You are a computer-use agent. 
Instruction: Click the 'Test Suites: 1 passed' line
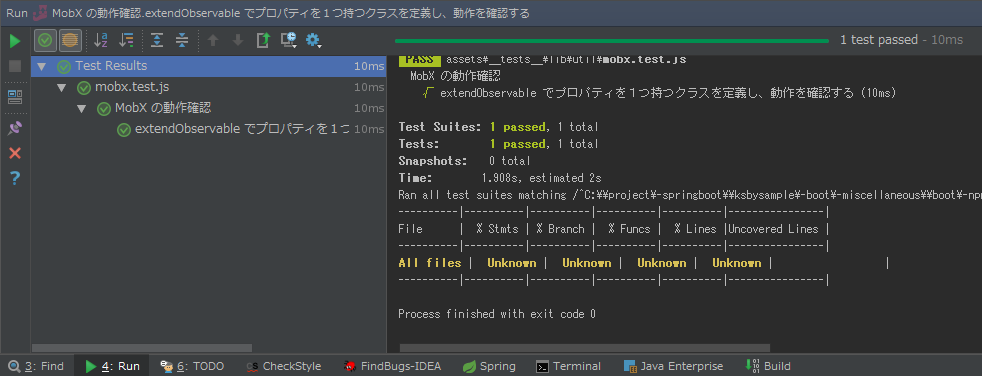pyautogui.click(x=498, y=127)
